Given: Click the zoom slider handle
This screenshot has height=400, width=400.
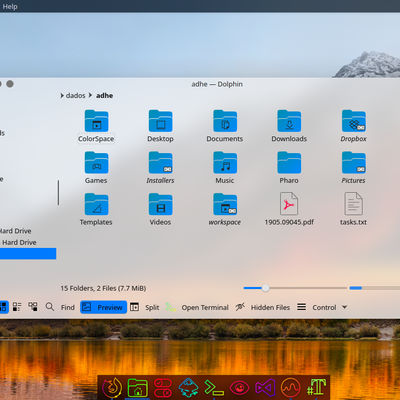Looking at the screenshot, I should tap(265, 288).
